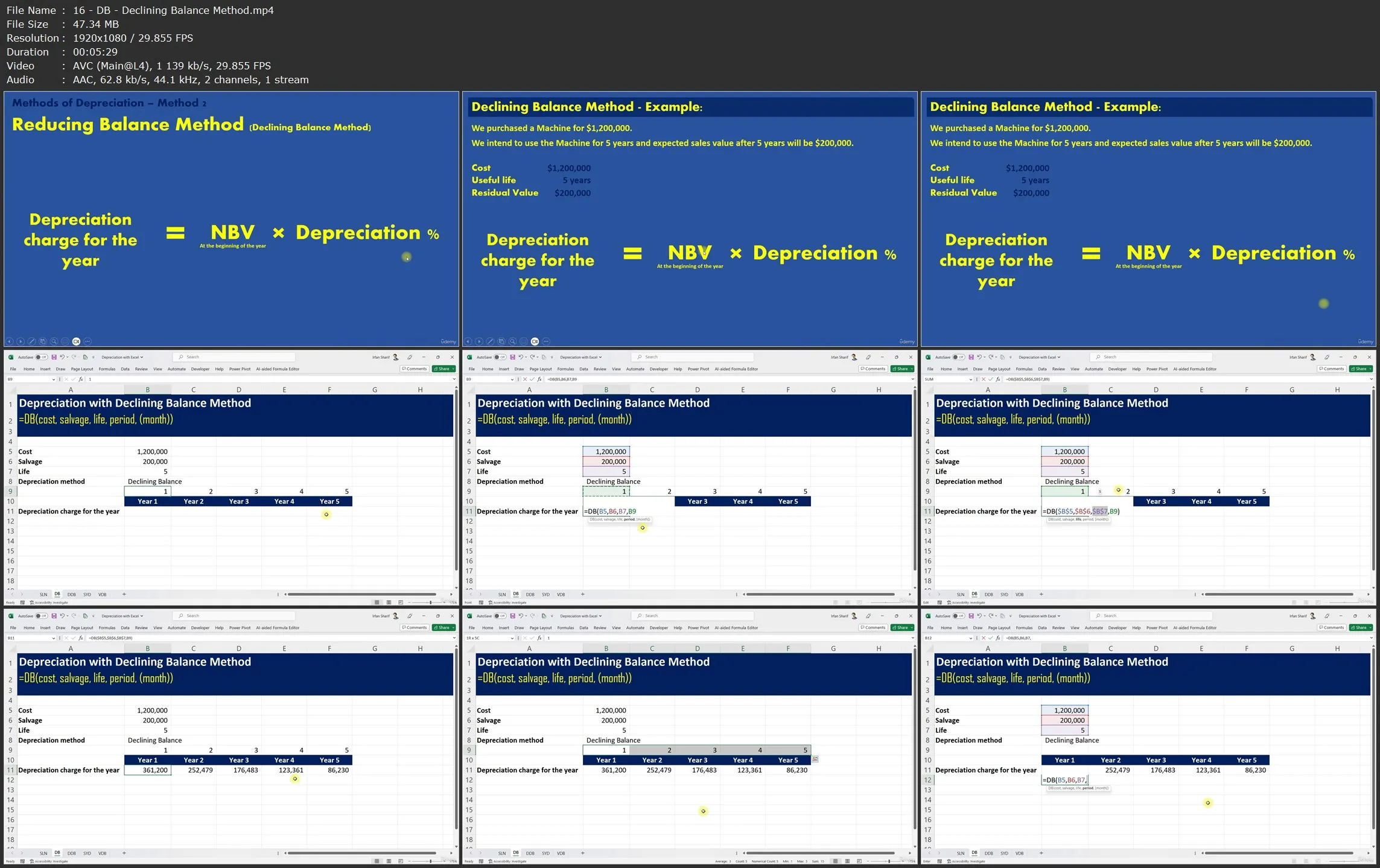Click Undo arrow in the Ready B9 Excel frame
1380x868 pixels.
tap(62, 357)
